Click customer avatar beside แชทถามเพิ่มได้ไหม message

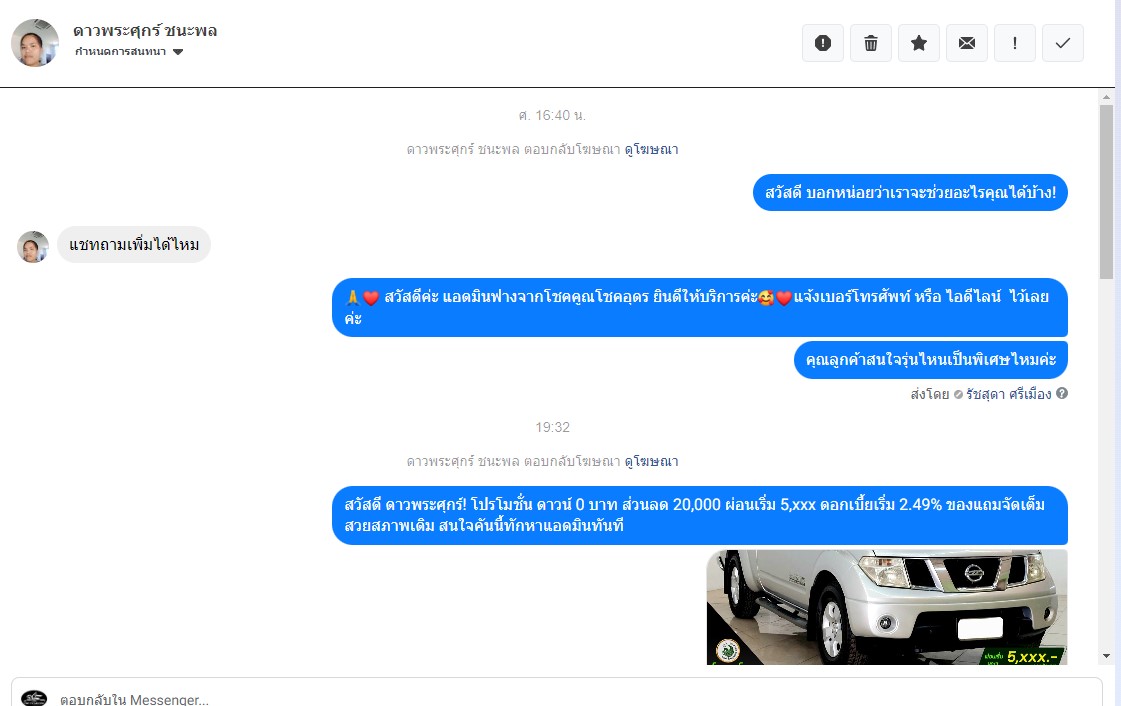pos(33,247)
